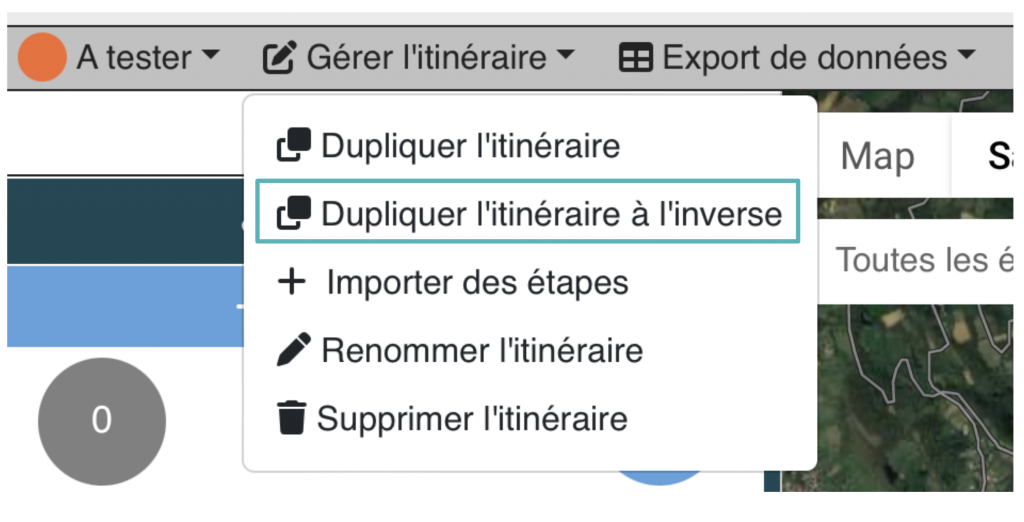The width and height of the screenshot is (1024, 522).
Task: Click the copy icon for Dupliquer à l'inverse
Action: pyautogui.click(x=294, y=213)
